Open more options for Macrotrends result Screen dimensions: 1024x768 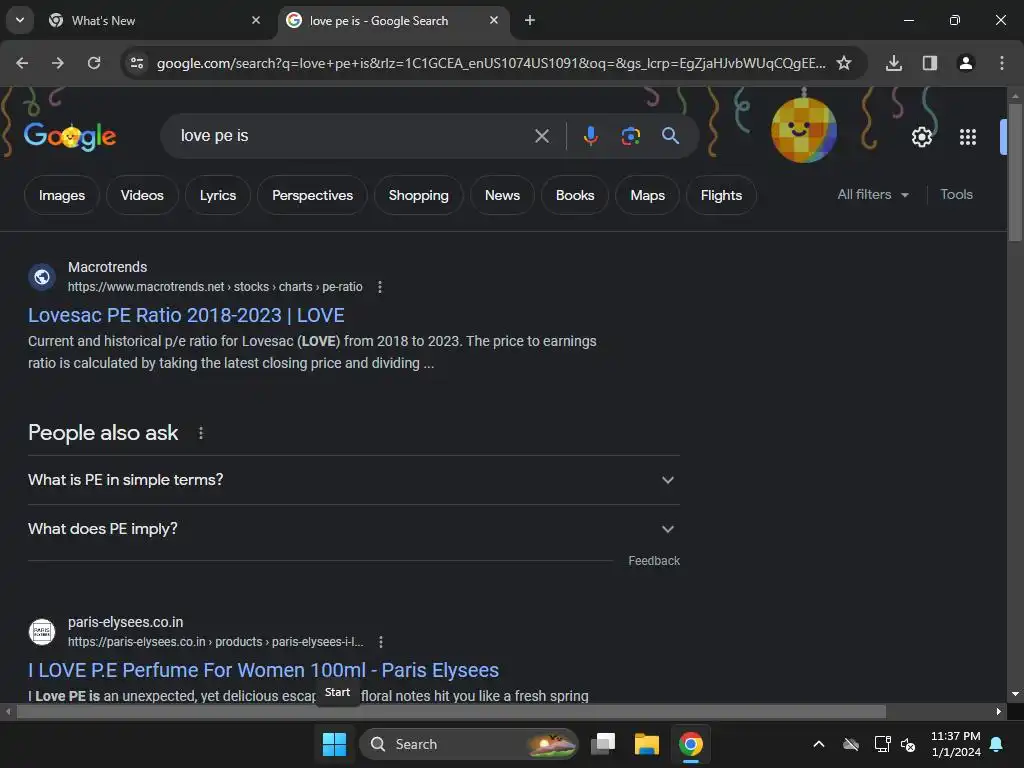380,287
